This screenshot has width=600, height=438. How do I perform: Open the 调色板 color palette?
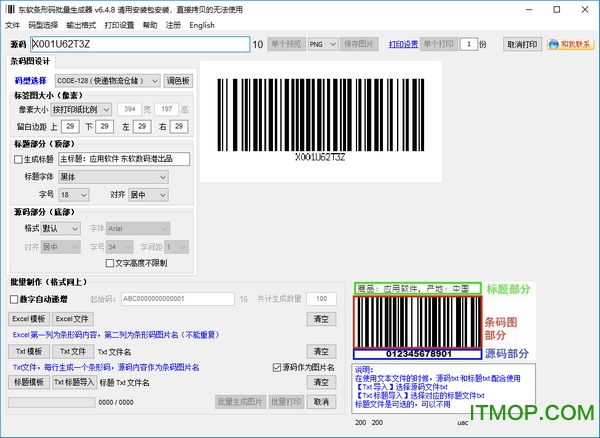click(178, 81)
